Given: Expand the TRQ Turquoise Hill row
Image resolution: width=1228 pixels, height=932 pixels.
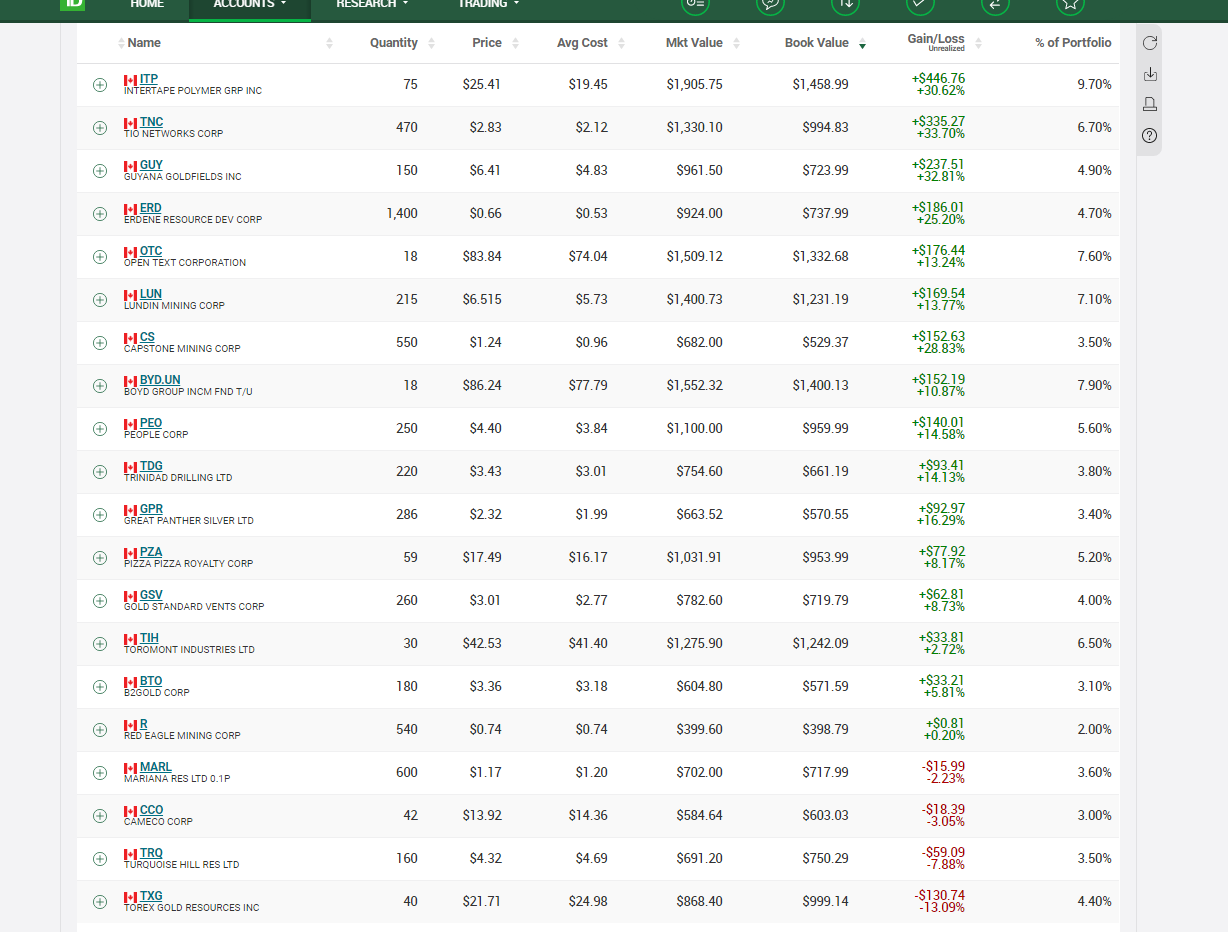Looking at the screenshot, I should [100, 859].
